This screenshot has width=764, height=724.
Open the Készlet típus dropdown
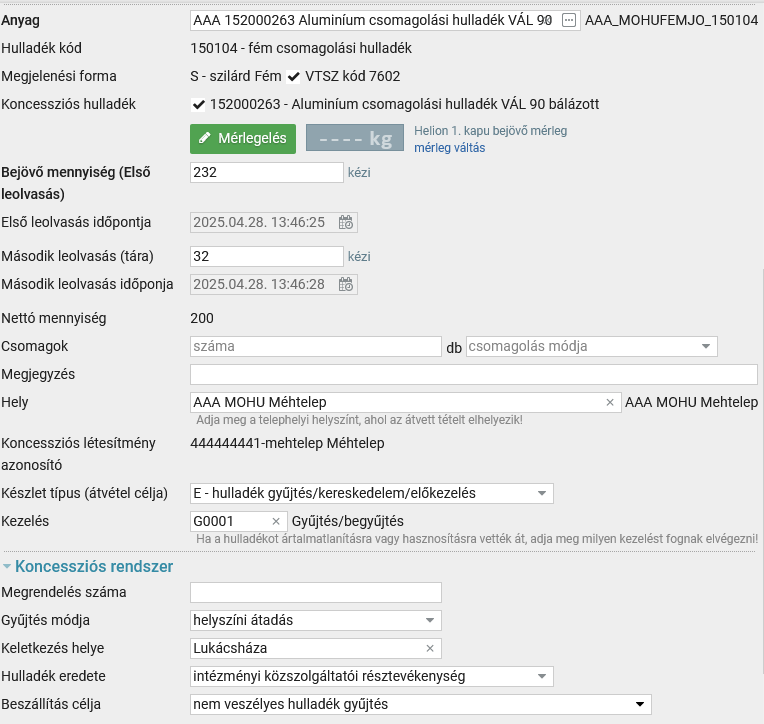372,494
